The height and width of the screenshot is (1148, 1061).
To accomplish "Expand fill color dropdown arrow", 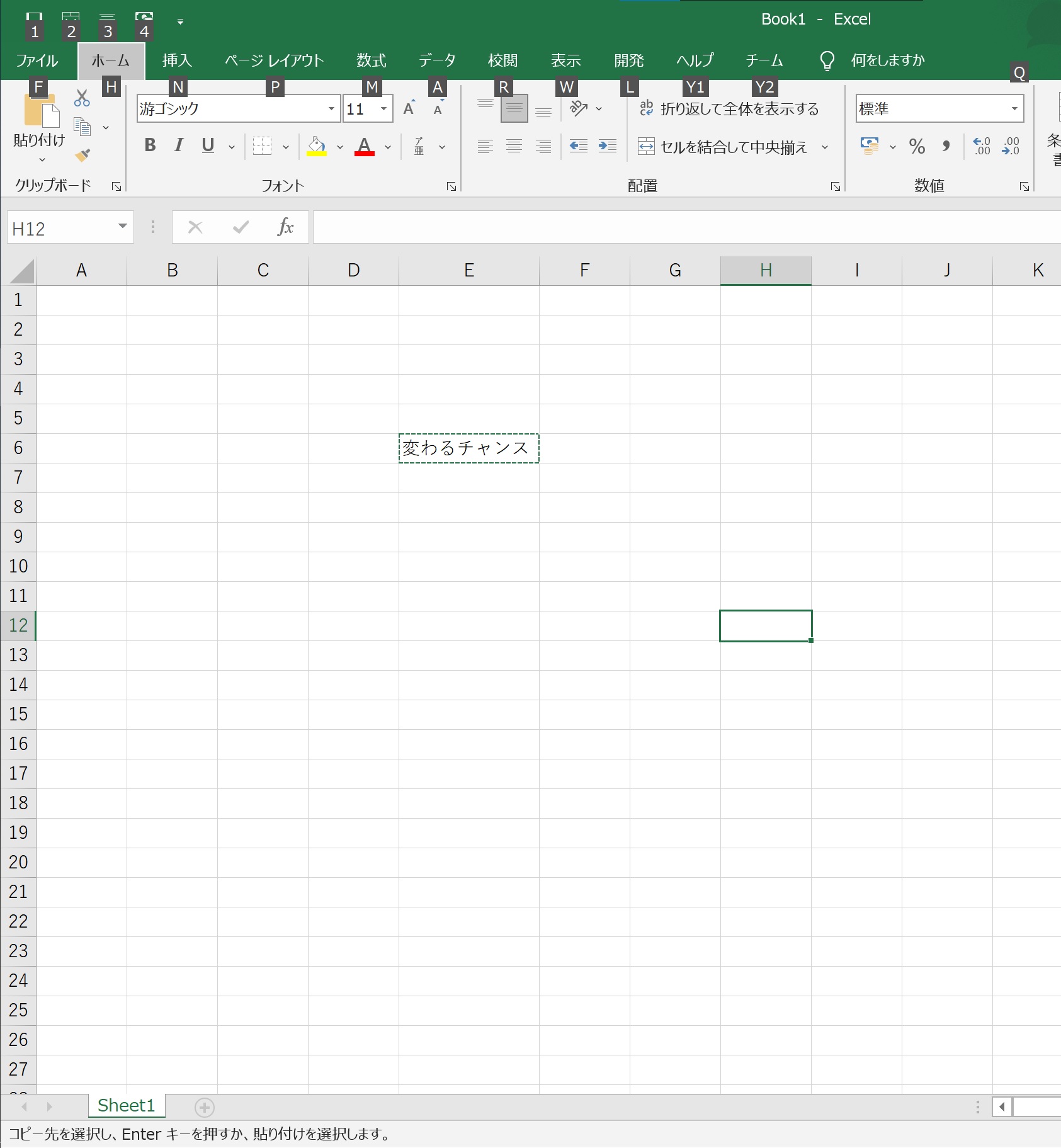I will click(x=340, y=147).
